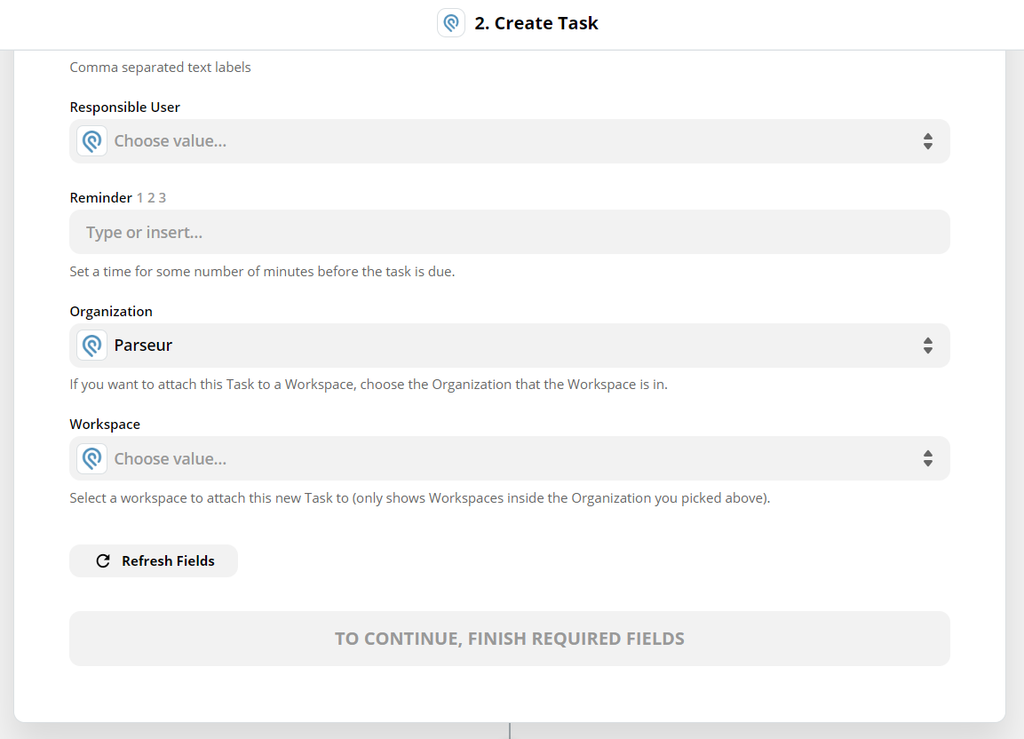This screenshot has width=1024, height=739.
Task: Select Reminder version label 3
Action: pos(161,197)
